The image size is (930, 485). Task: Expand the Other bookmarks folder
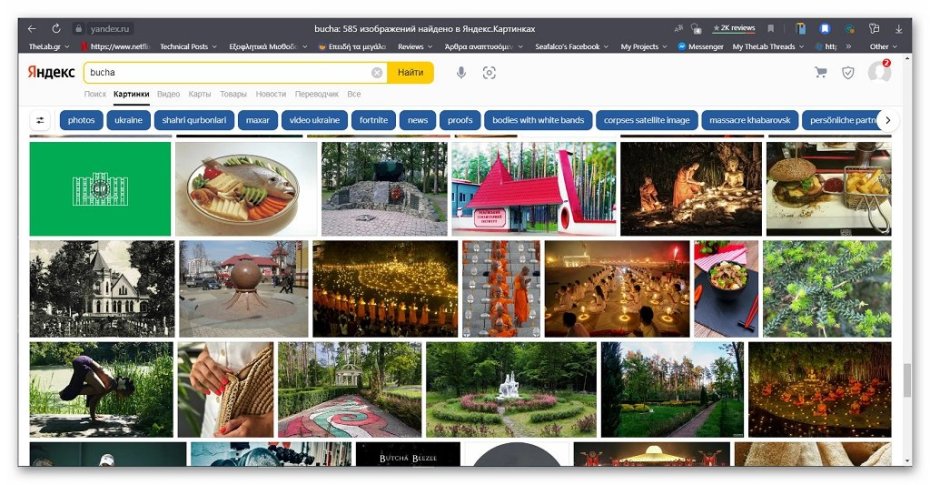[x=883, y=46]
